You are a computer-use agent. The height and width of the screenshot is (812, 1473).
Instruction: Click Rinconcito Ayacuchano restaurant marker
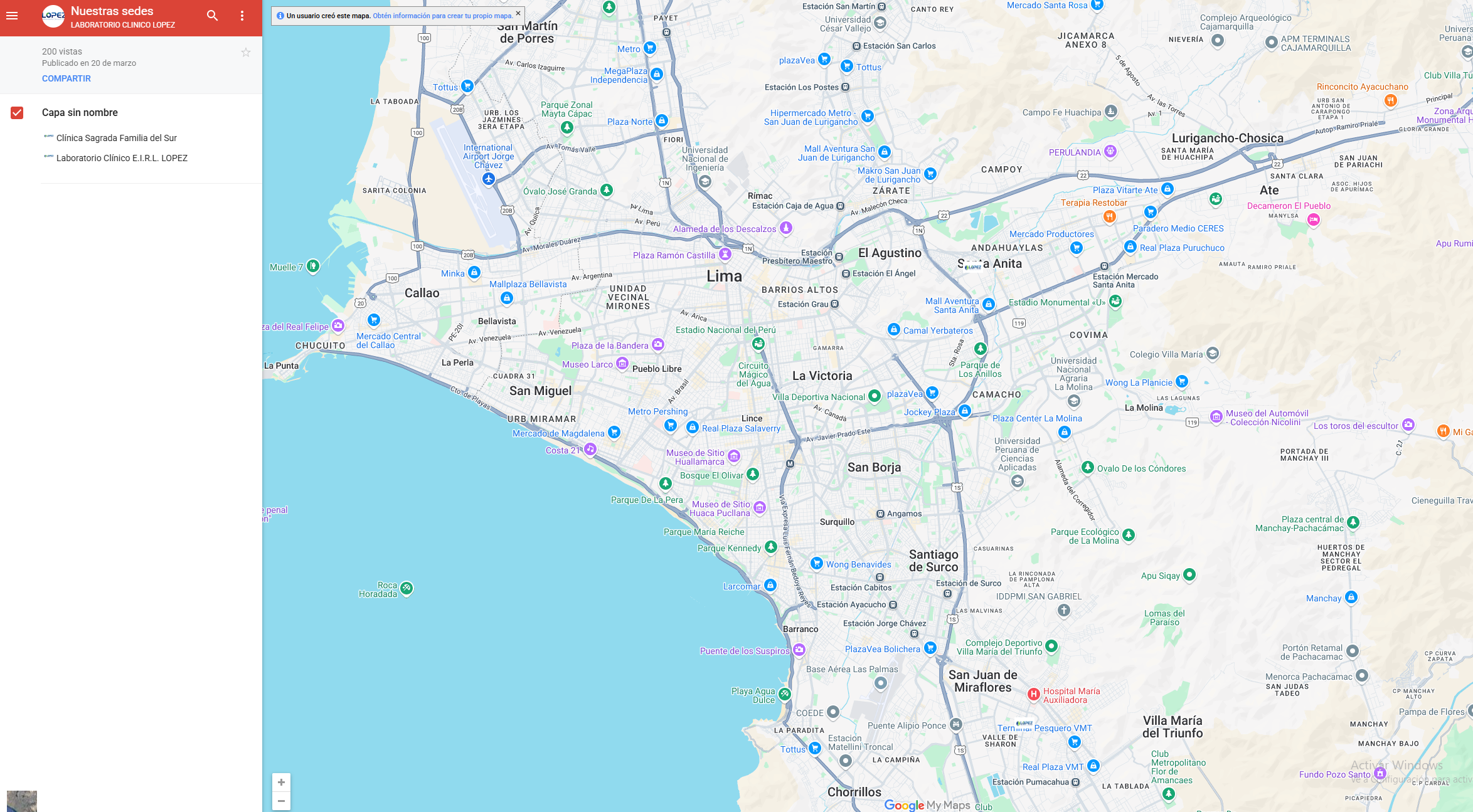pos(1391,100)
